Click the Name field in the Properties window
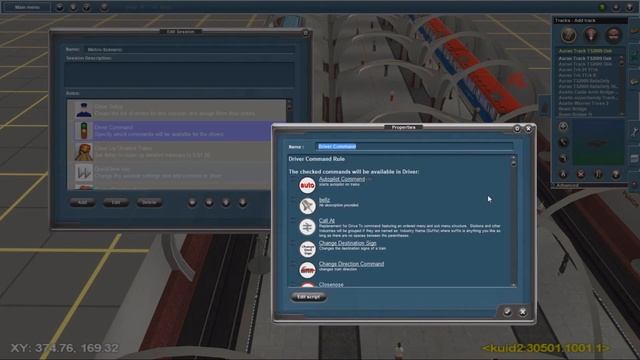Image resolution: width=640 pixels, height=360 pixels. point(414,147)
